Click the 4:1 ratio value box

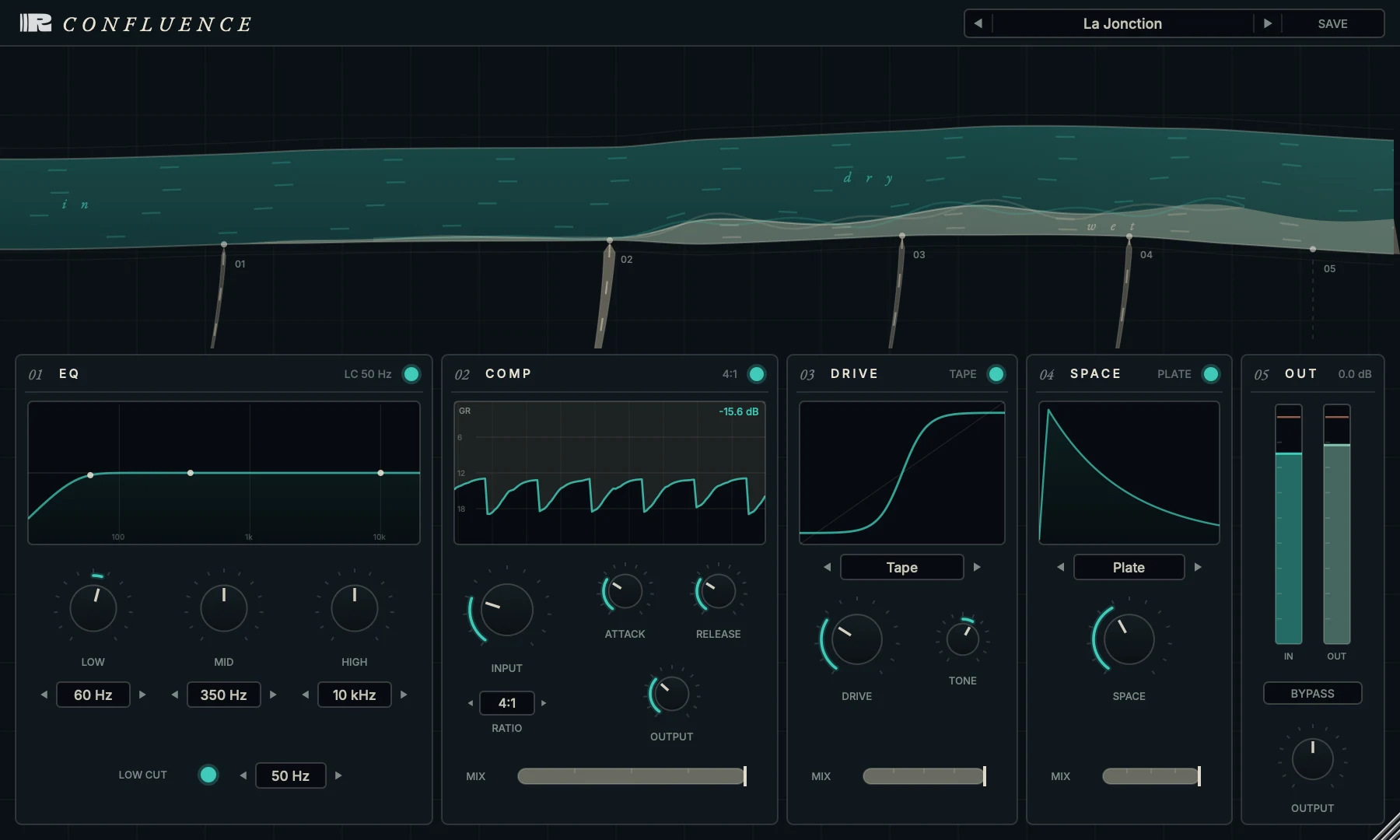point(507,703)
